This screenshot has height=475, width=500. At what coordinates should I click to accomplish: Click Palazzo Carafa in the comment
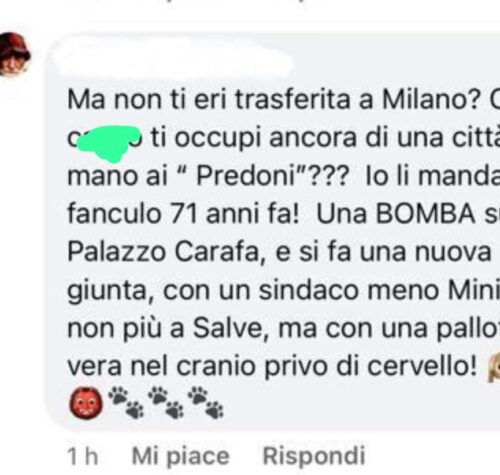pyautogui.click(x=163, y=252)
